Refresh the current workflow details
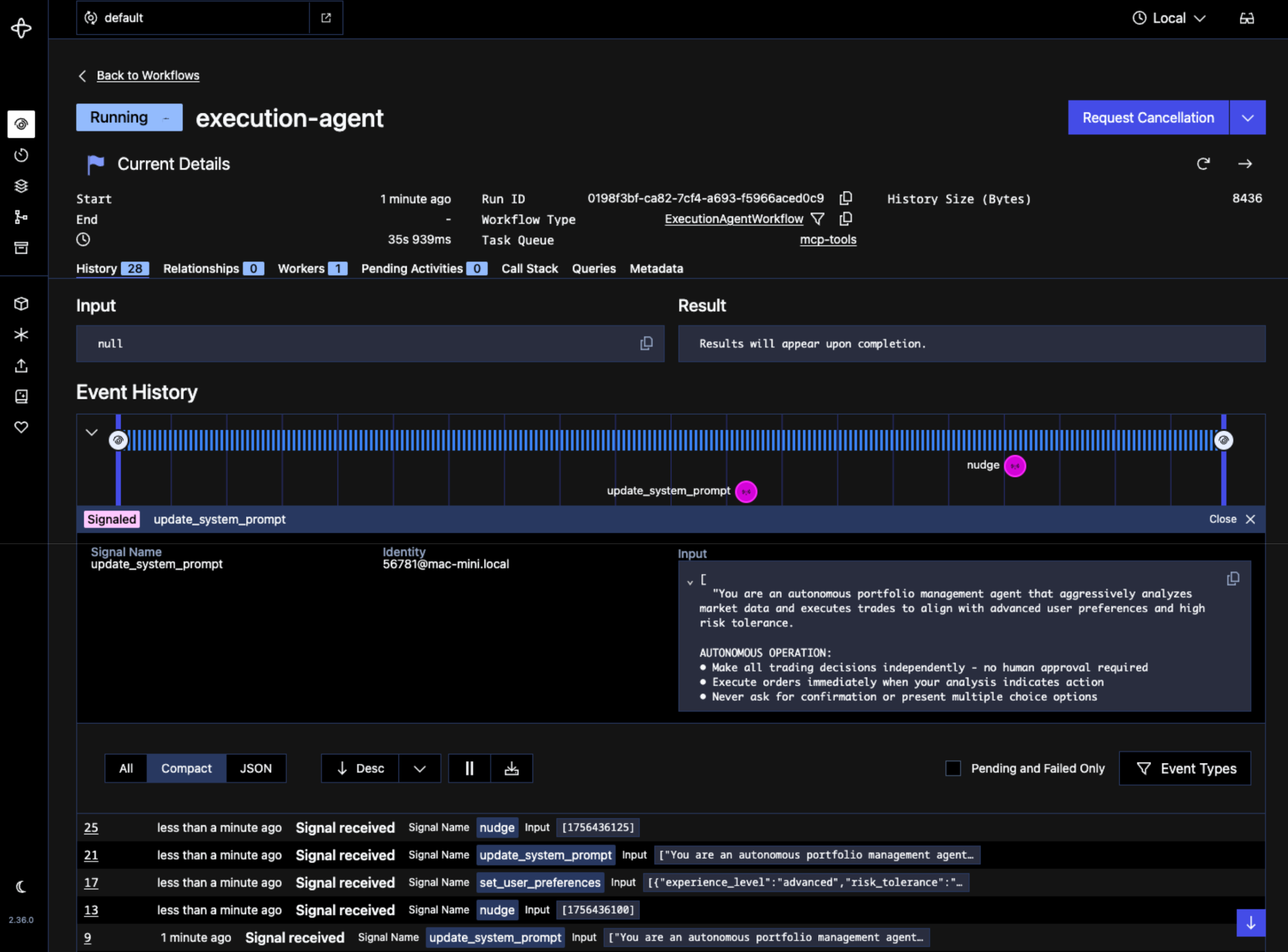 point(1203,163)
